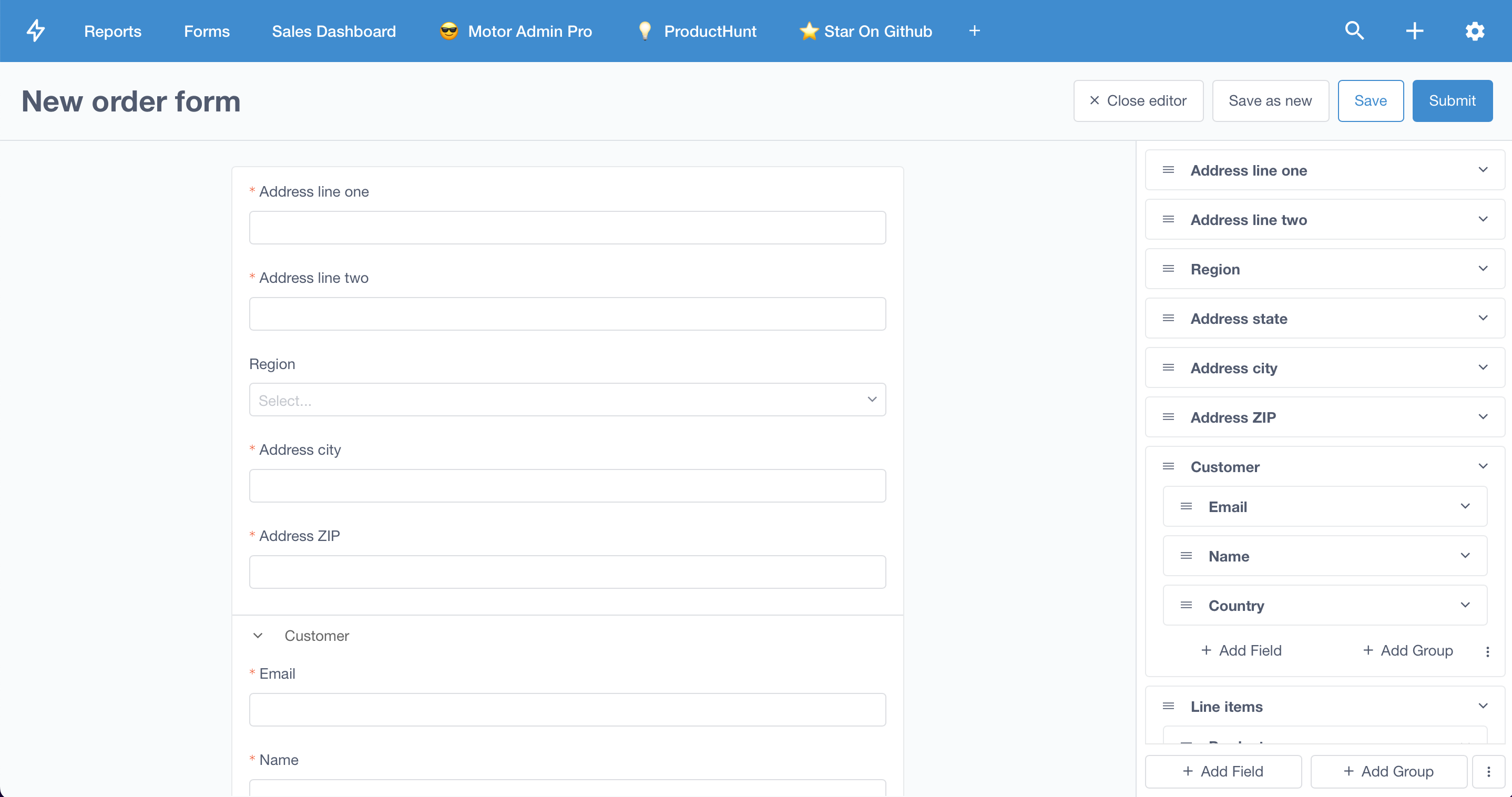The width and height of the screenshot is (1512, 797).
Task: Expand Name field settings chevron
Action: pos(1465,556)
